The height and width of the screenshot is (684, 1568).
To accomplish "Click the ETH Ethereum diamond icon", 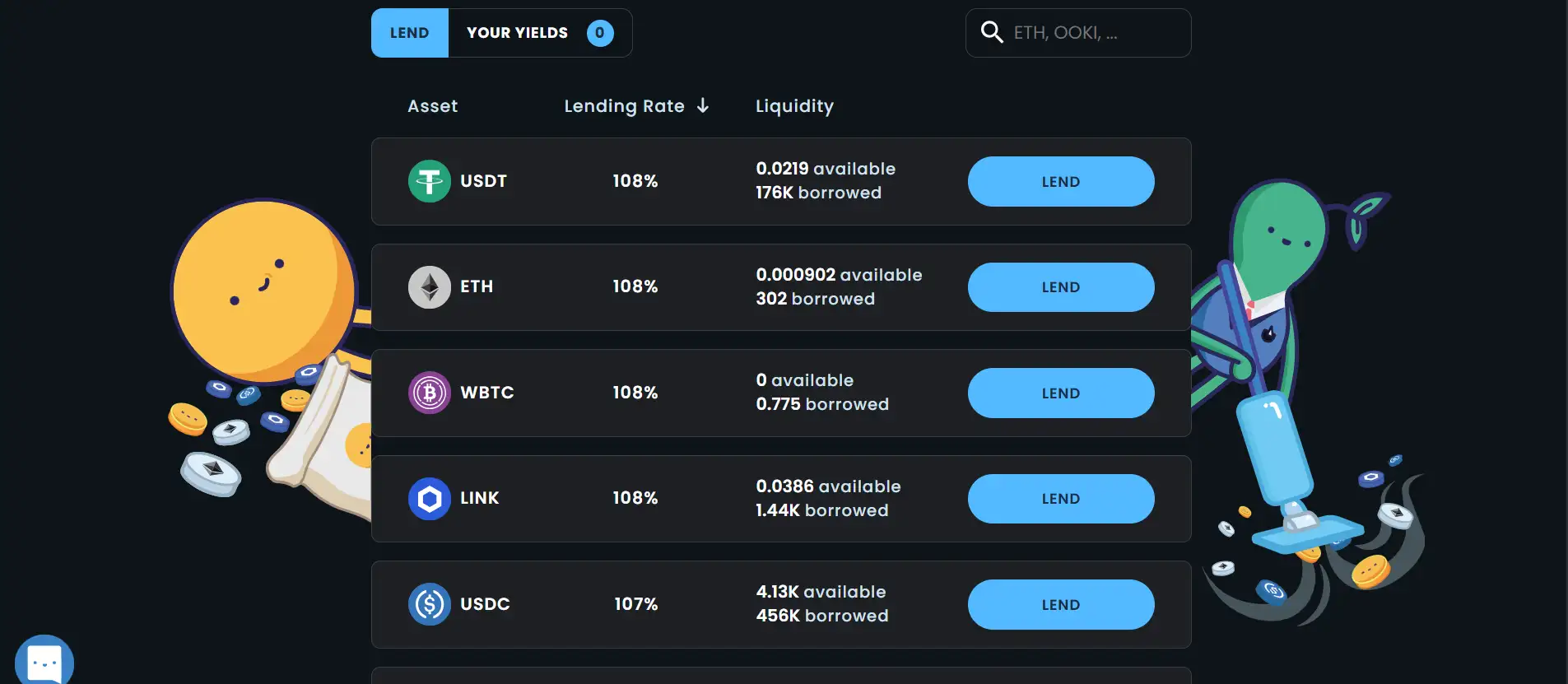I will pos(429,287).
